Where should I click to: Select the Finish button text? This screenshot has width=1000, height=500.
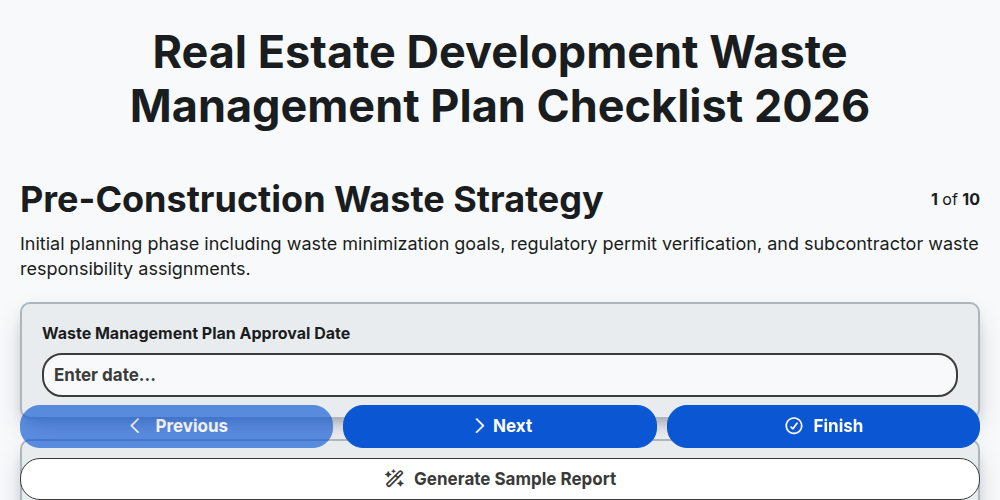pyautogui.click(x=838, y=426)
